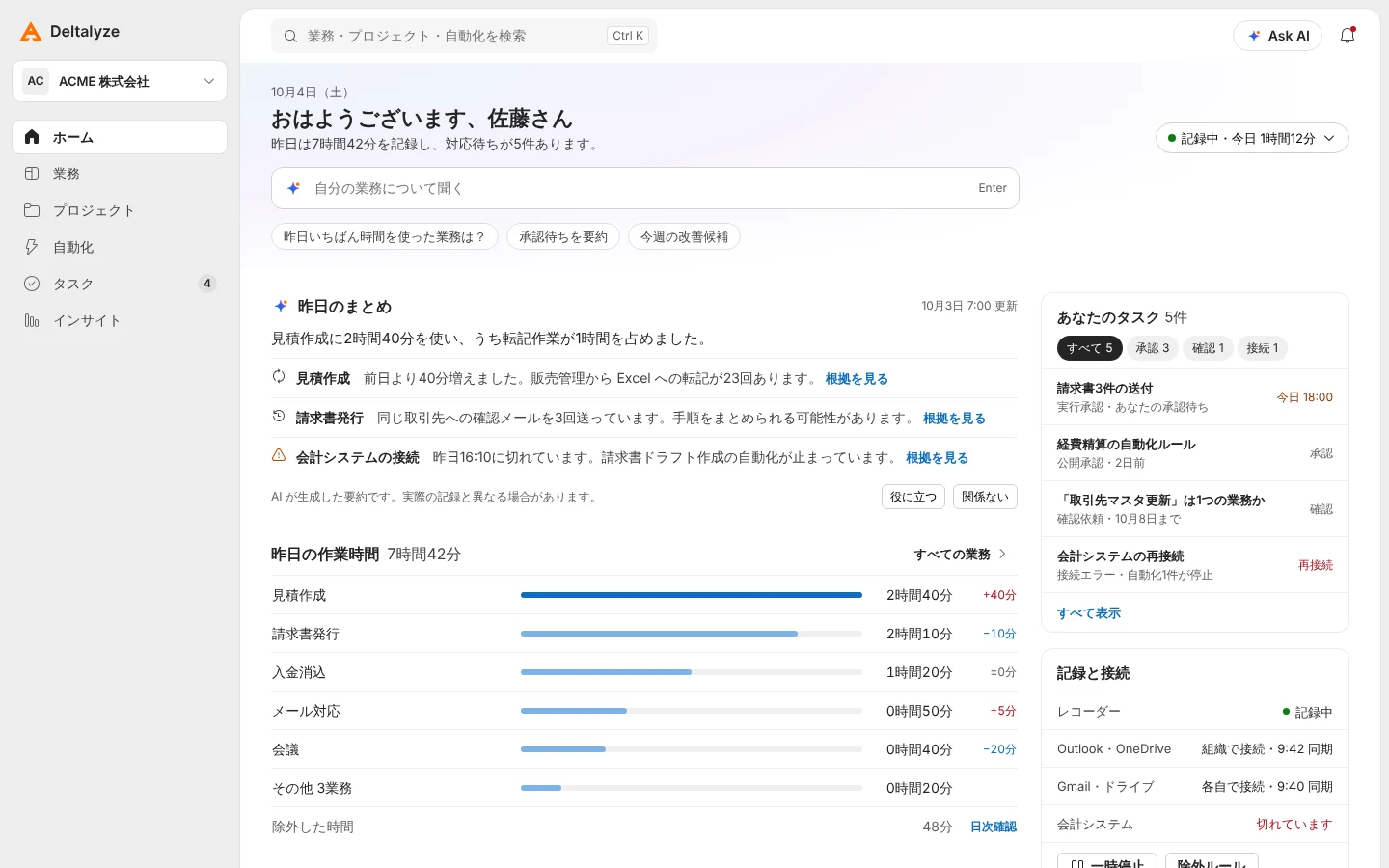The width and height of the screenshot is (1389, 868).
Task: Select the 確認 1 task filter
Action: [1208, 348]
